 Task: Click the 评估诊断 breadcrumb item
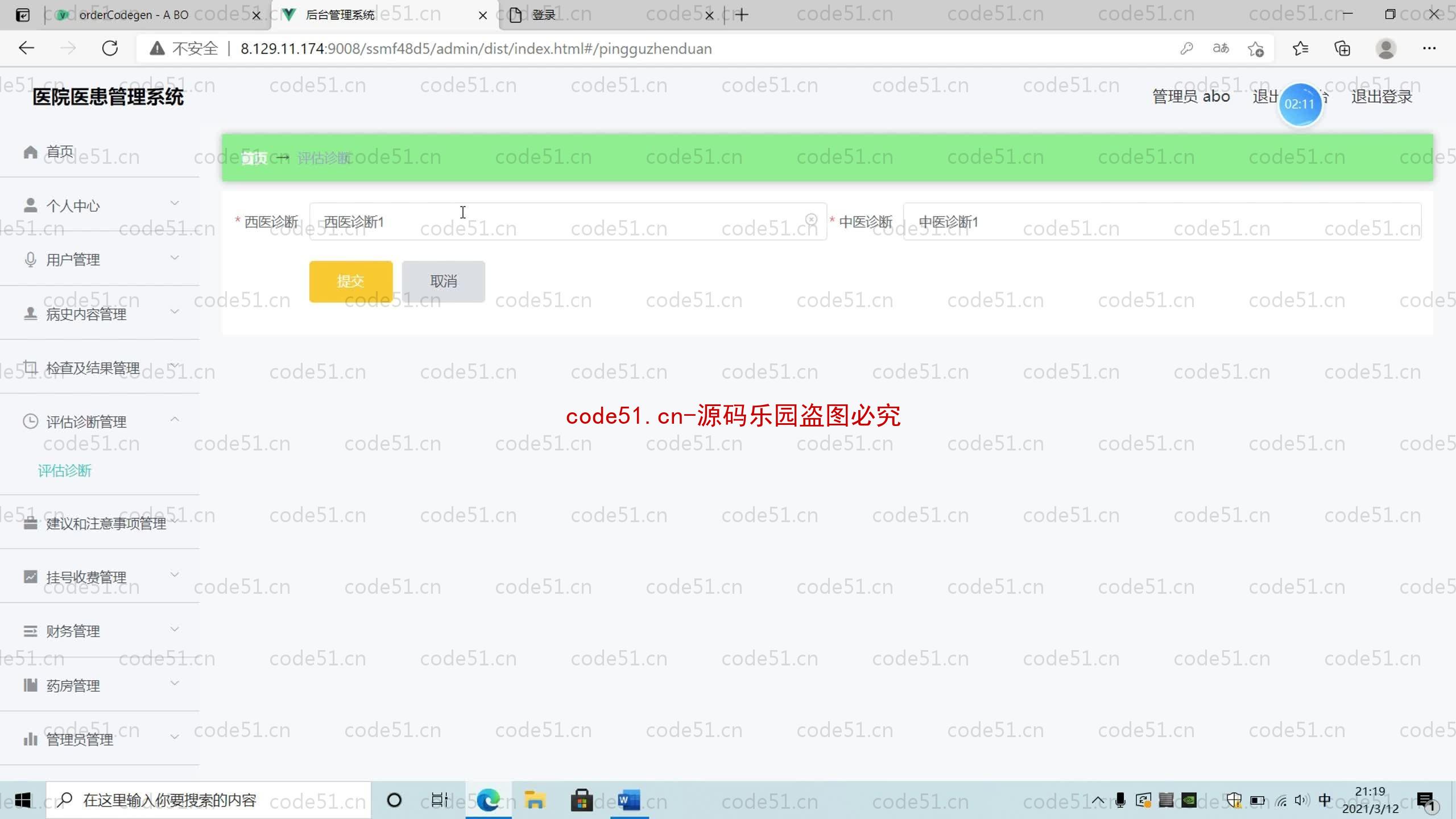tap(324, 158)
